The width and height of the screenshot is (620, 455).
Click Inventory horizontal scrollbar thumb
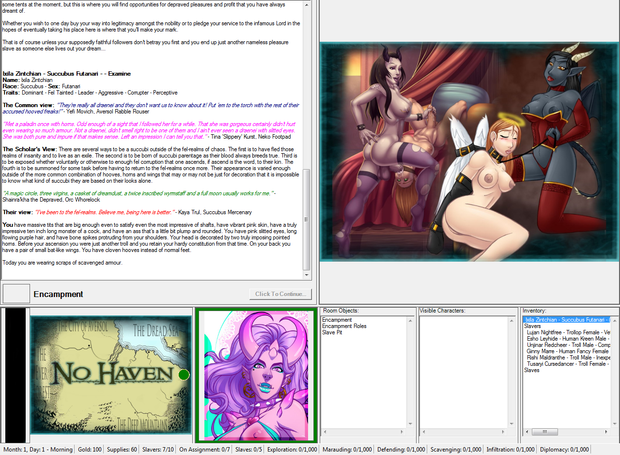coord(544,432)
